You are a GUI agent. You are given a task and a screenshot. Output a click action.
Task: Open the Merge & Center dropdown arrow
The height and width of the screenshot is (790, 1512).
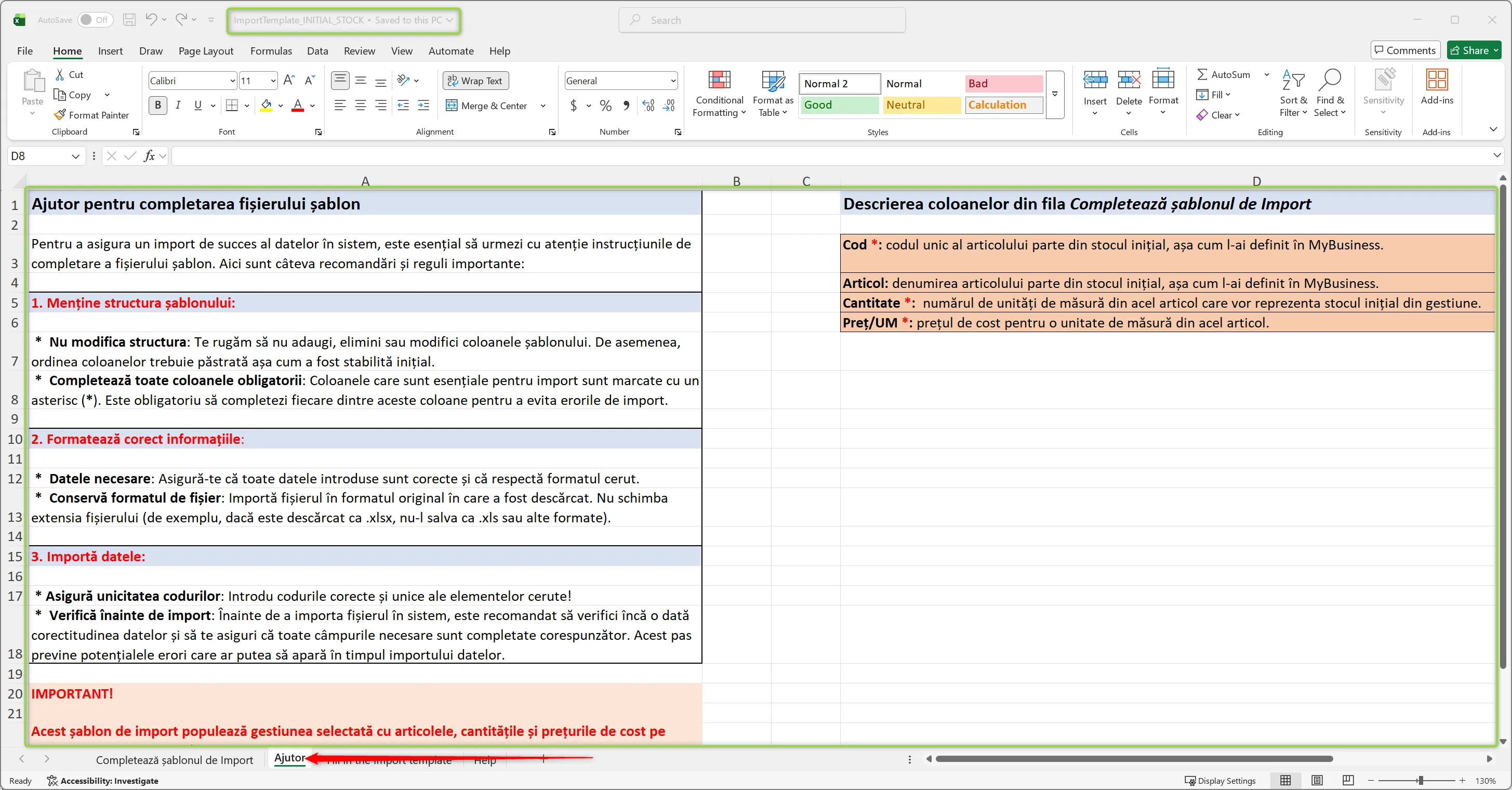[x=543, y=106]
